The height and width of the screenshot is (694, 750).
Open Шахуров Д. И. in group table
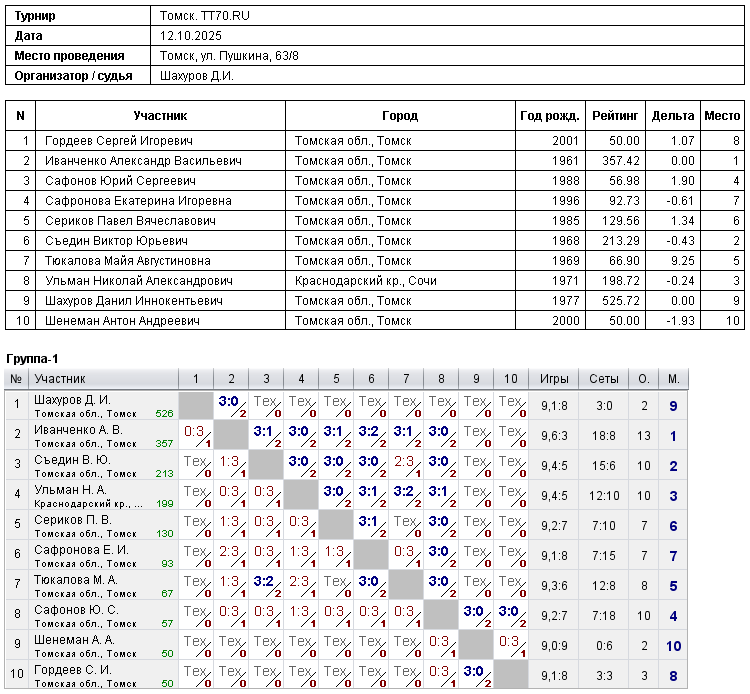pyautogui.click(x=72, y=400)
